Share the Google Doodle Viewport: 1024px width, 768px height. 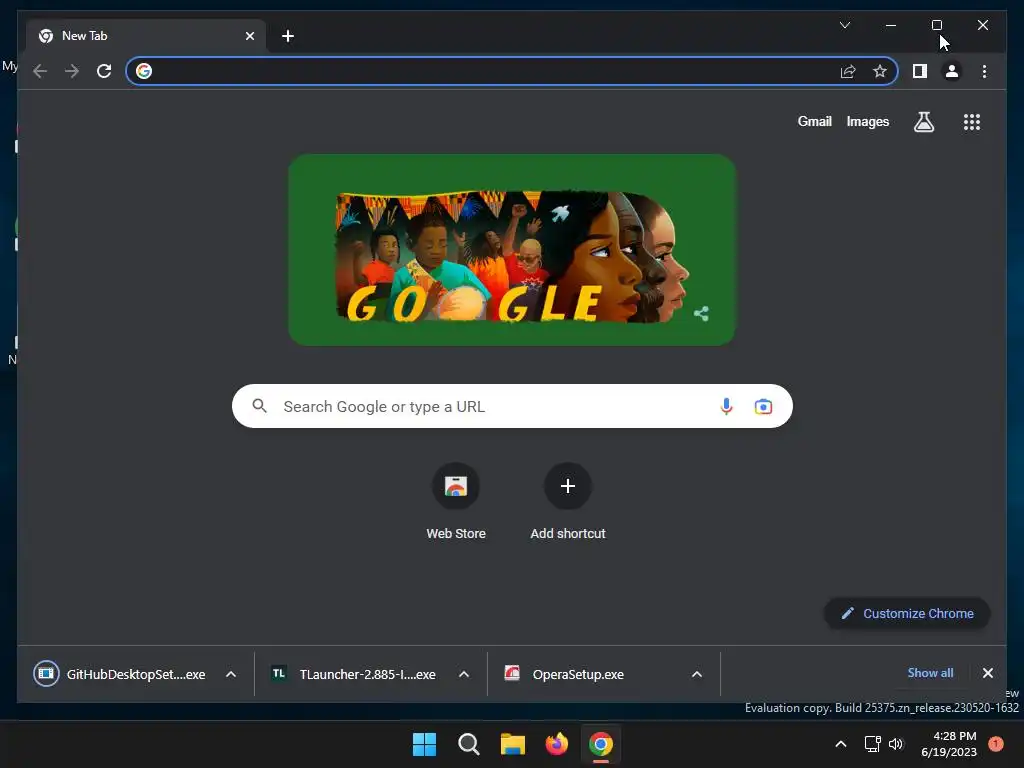pos(701,313)
